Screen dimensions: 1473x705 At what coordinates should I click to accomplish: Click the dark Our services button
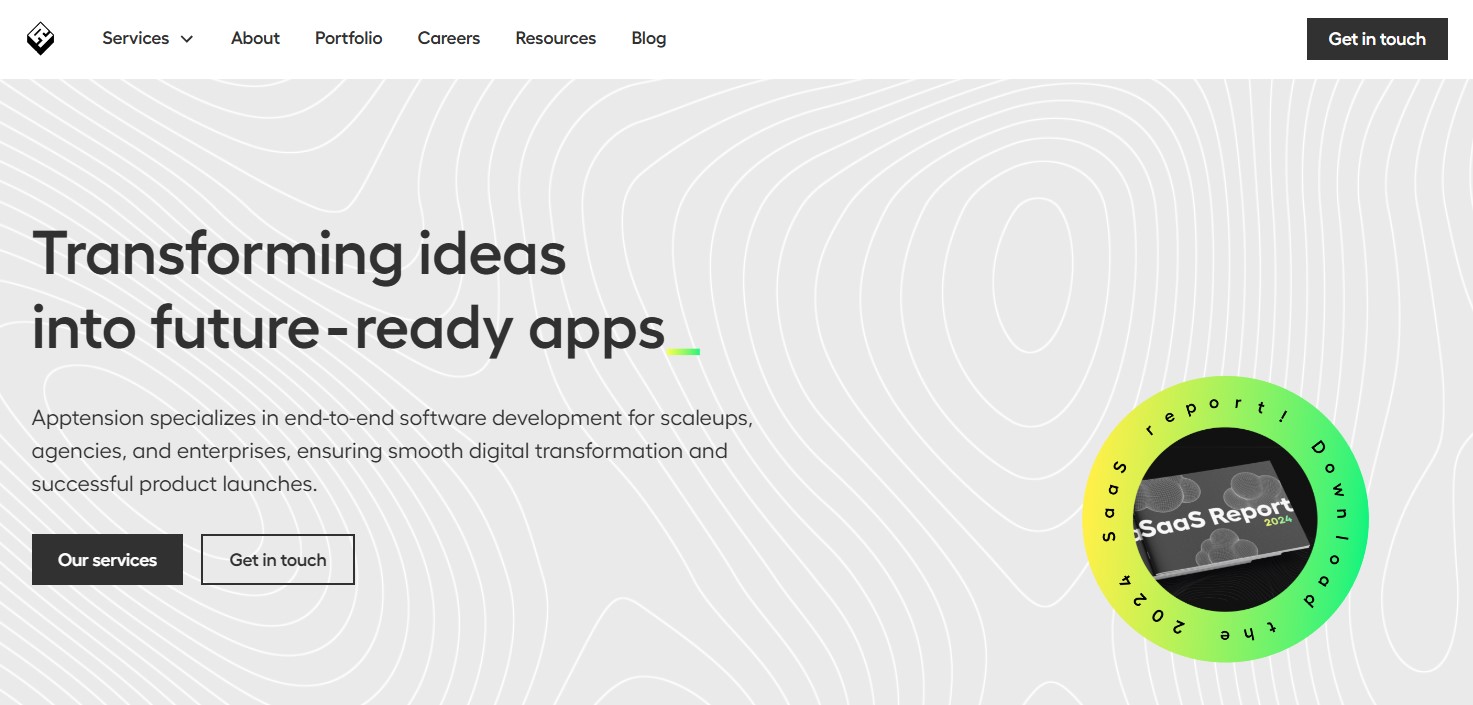pos(107,559)
